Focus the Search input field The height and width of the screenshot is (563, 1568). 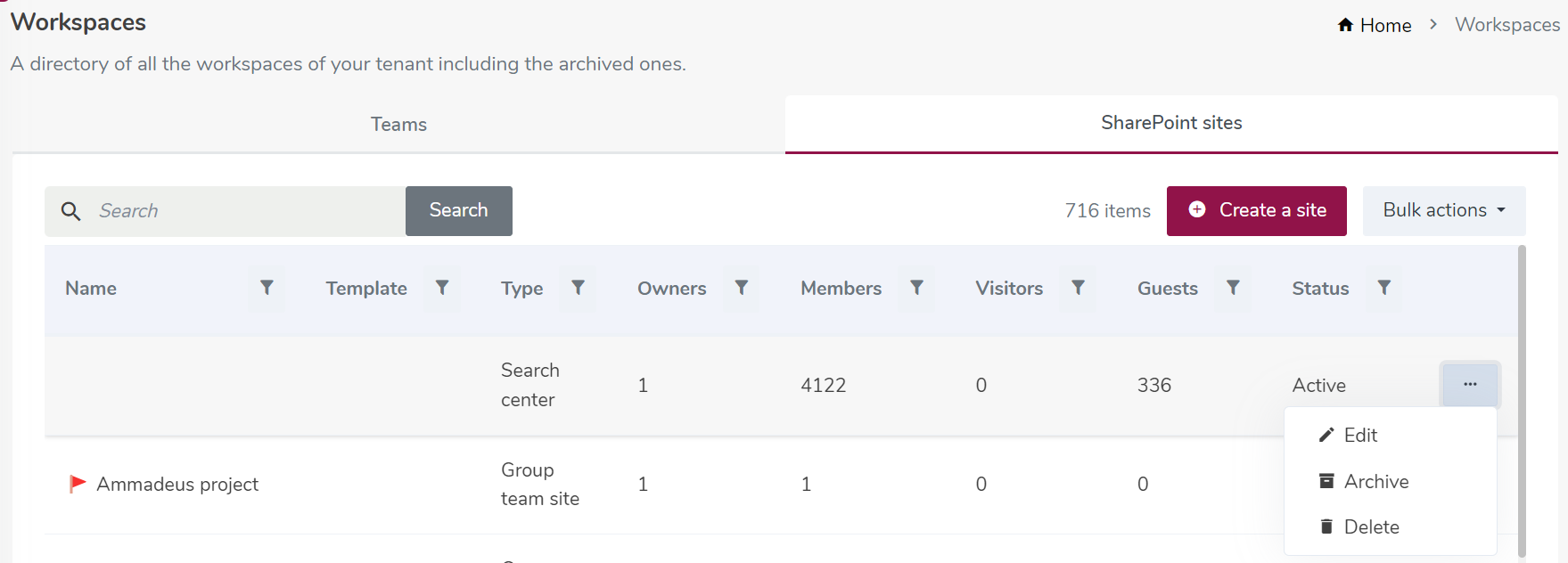click(226, 211)
